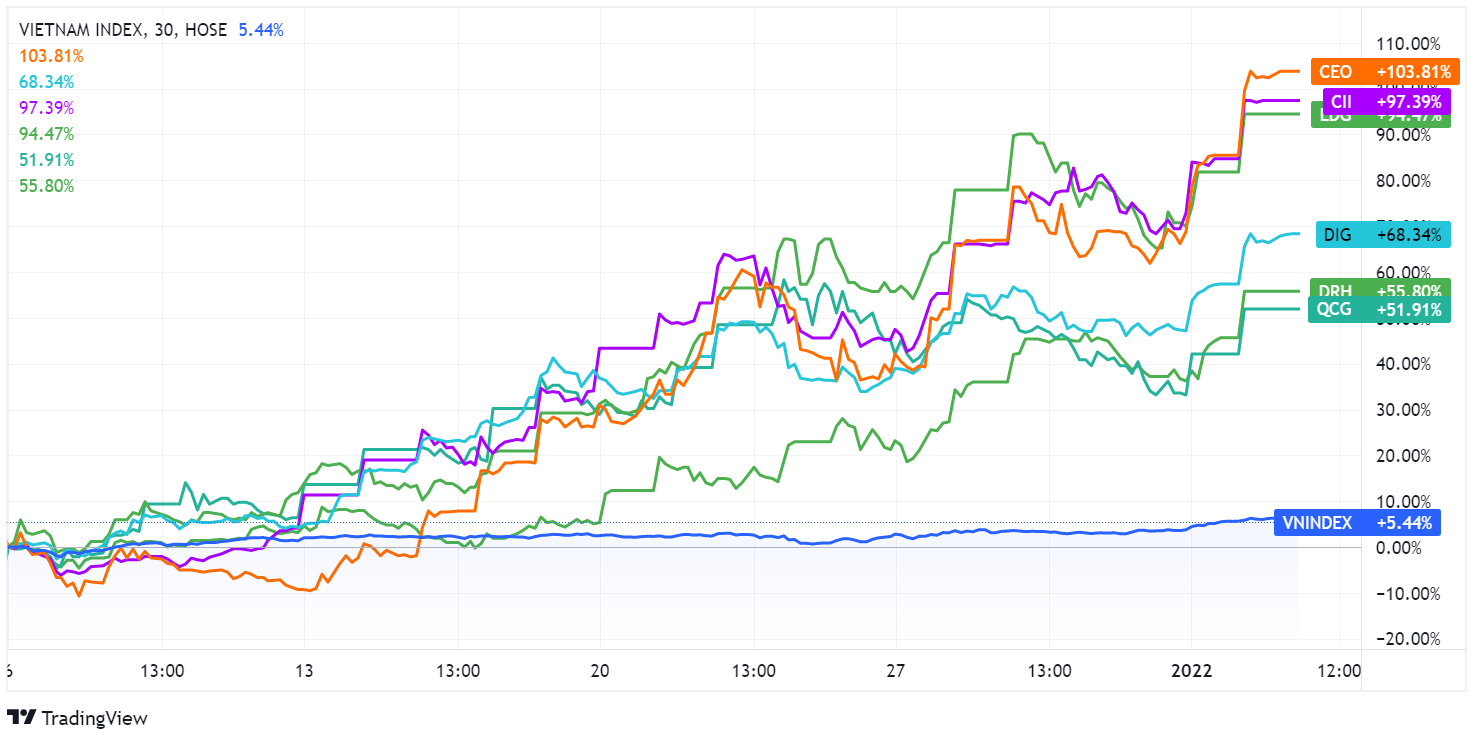The height and width of the screenshot is (744, 1481).
Task: Click the 110.00% price scale label
Action: pyautogui.click(x=1404, y=44)
